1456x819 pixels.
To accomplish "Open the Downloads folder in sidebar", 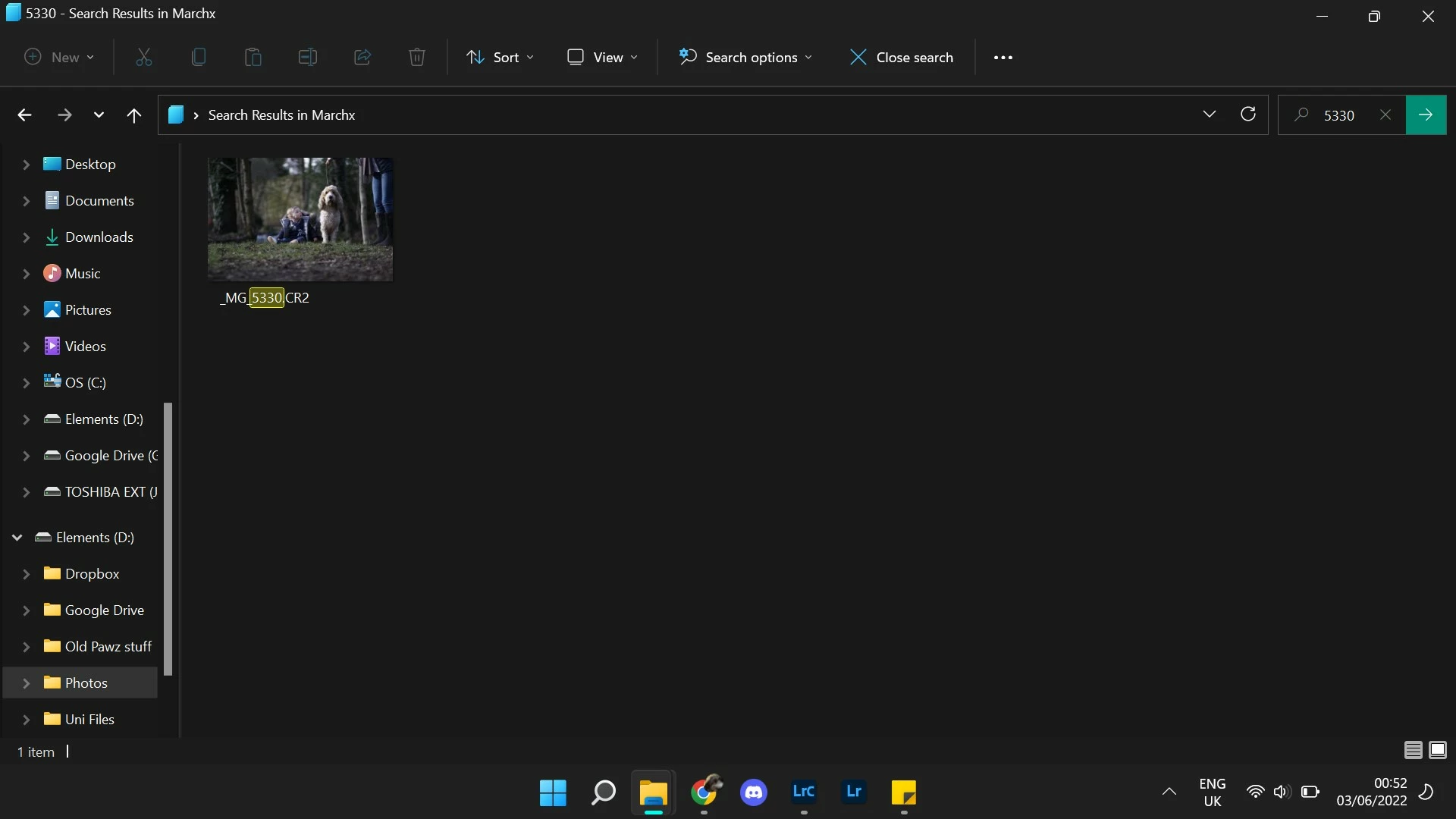I will 99,237.
